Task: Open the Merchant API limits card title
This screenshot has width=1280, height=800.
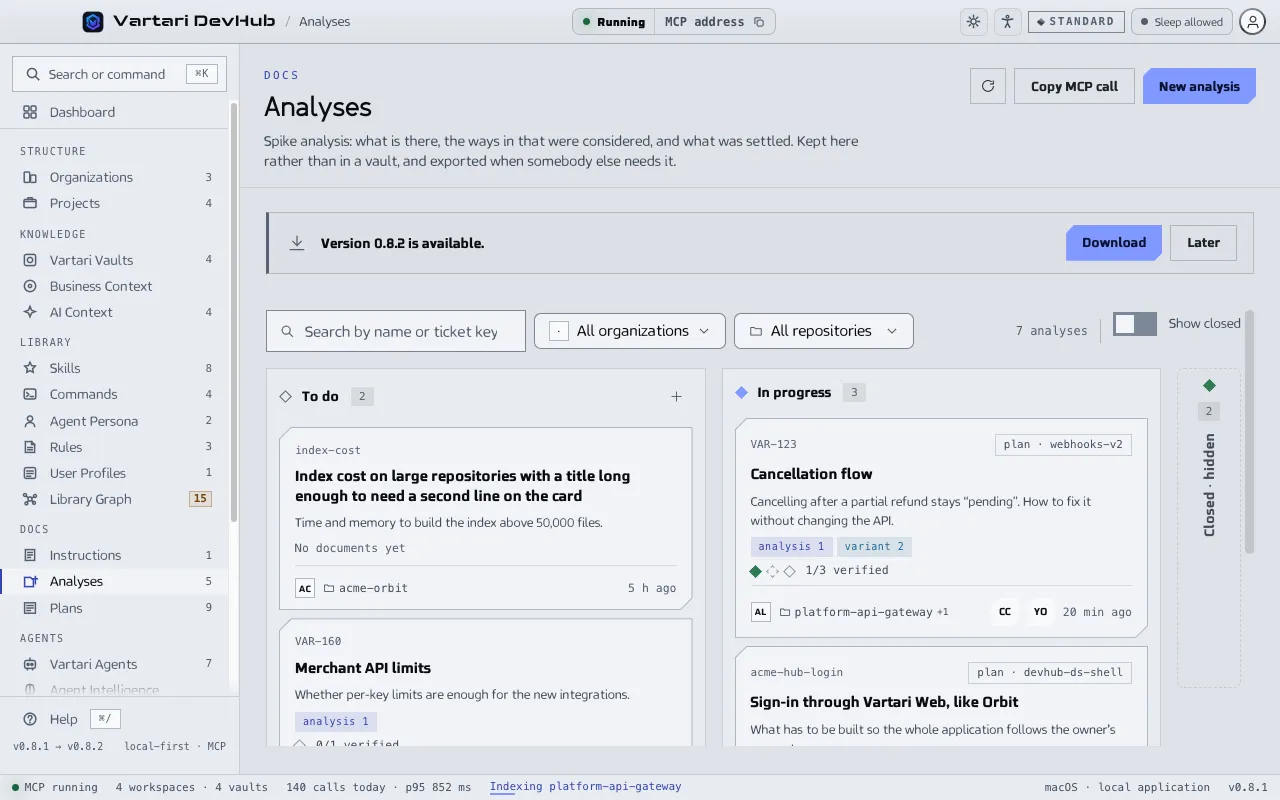Action: (x=363, y=668)
